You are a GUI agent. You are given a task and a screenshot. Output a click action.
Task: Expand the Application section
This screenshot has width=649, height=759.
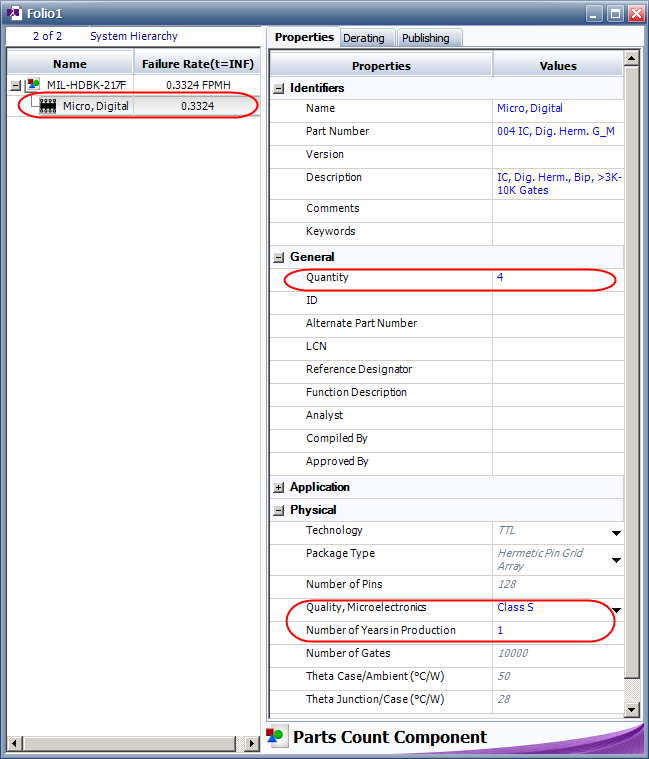tap(279, 487)
